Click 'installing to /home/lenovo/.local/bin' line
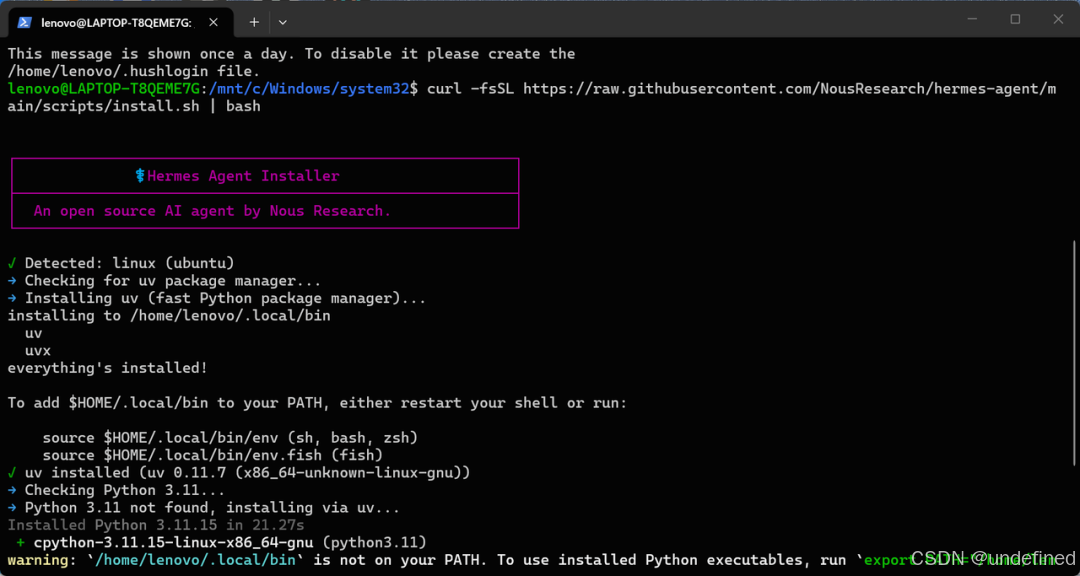This screenshot has width=1080, height=576. pos(169,316)
